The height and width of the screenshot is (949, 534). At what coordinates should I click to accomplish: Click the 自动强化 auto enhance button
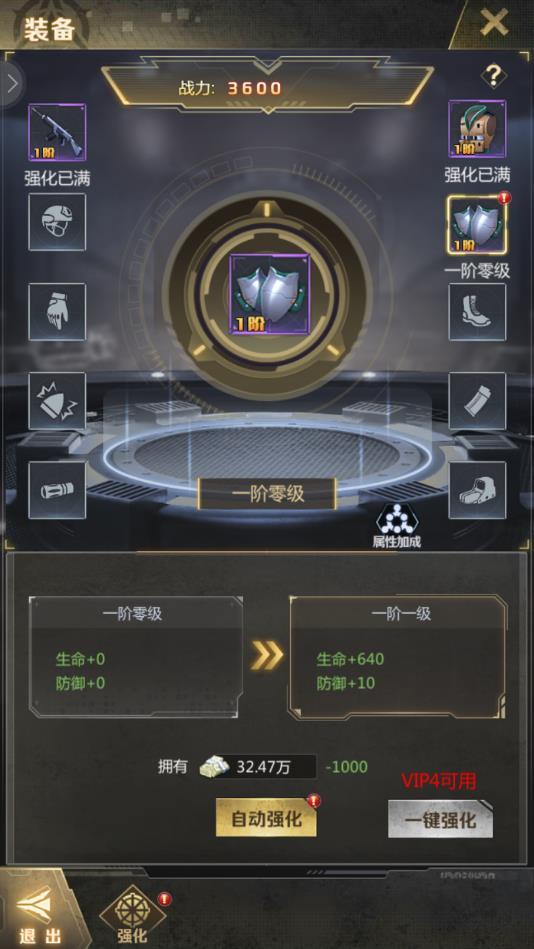click(x=266, y=819)
